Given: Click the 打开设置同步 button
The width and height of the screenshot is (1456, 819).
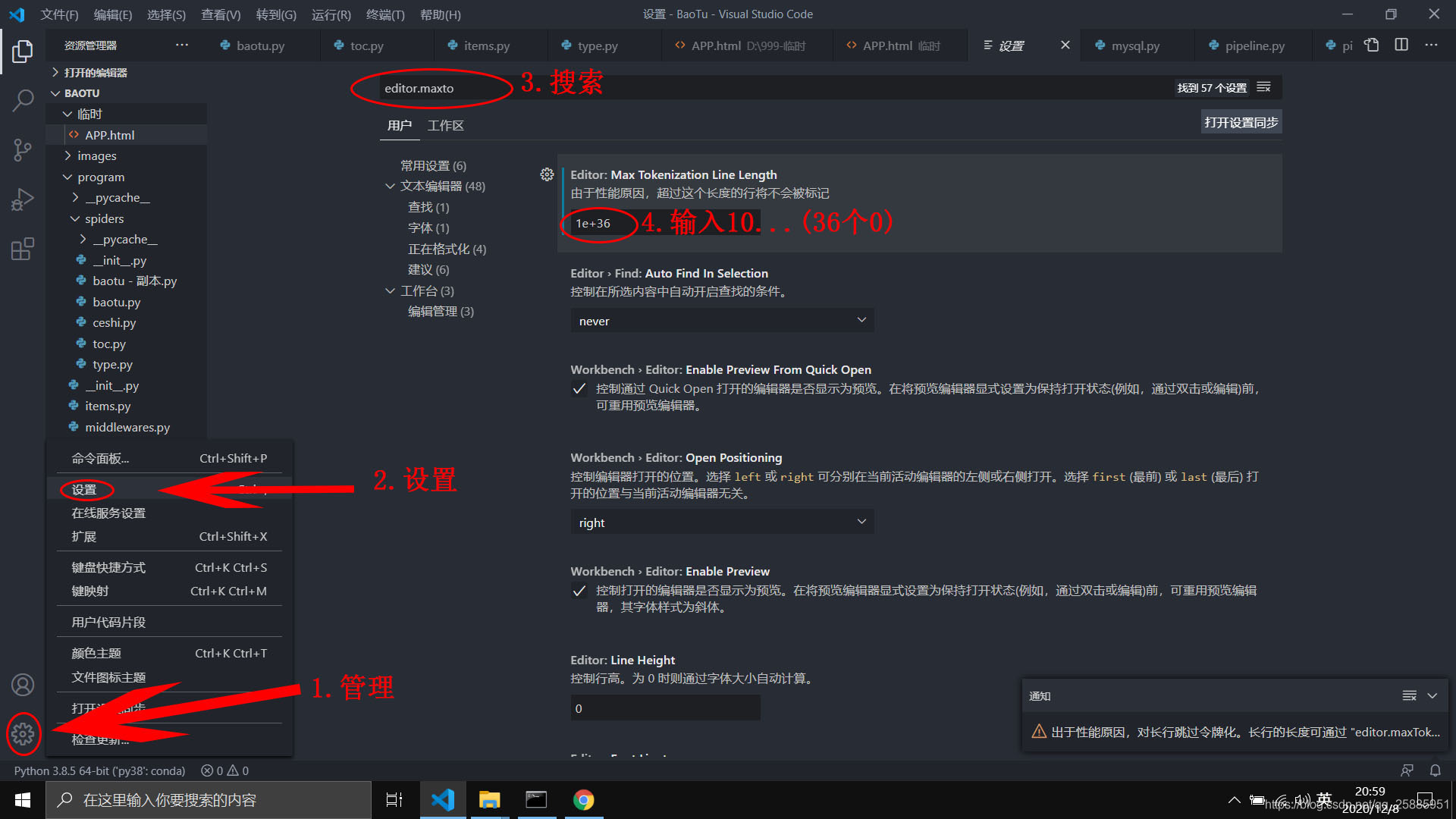Looking at the screenshot, I should tap(1241, 122).
